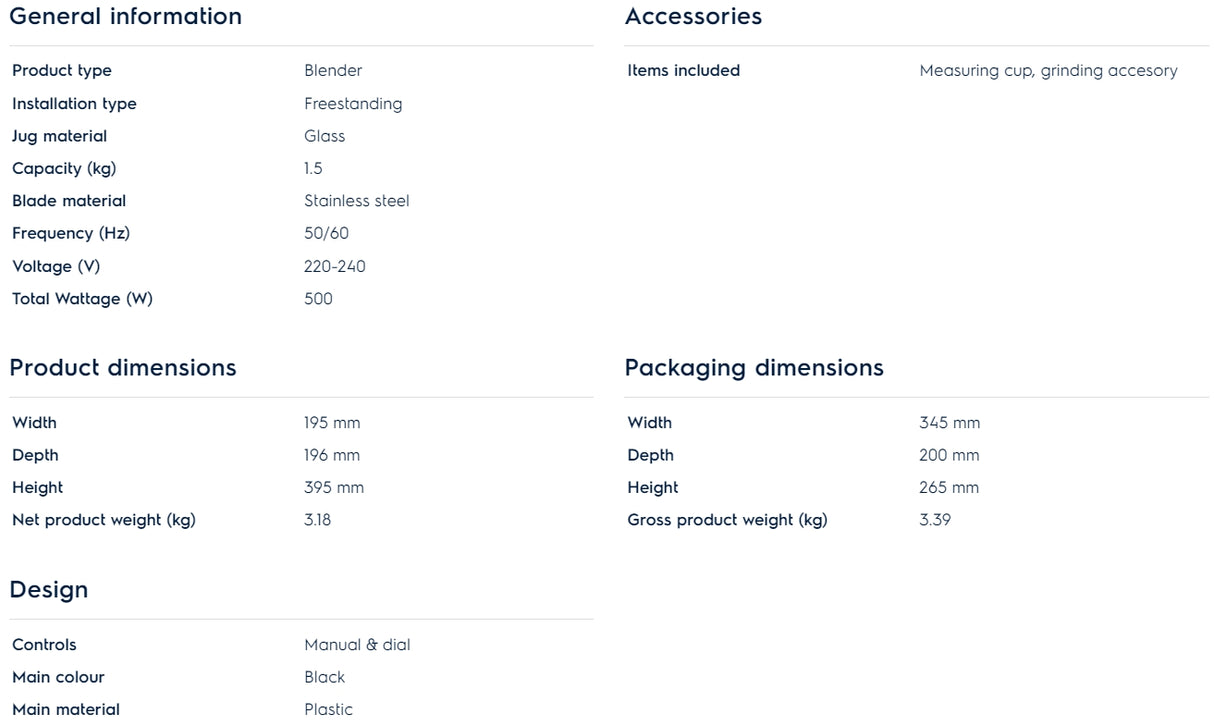
Task: Select the Manual & dial controls value
Action: [x=357, y=645]
